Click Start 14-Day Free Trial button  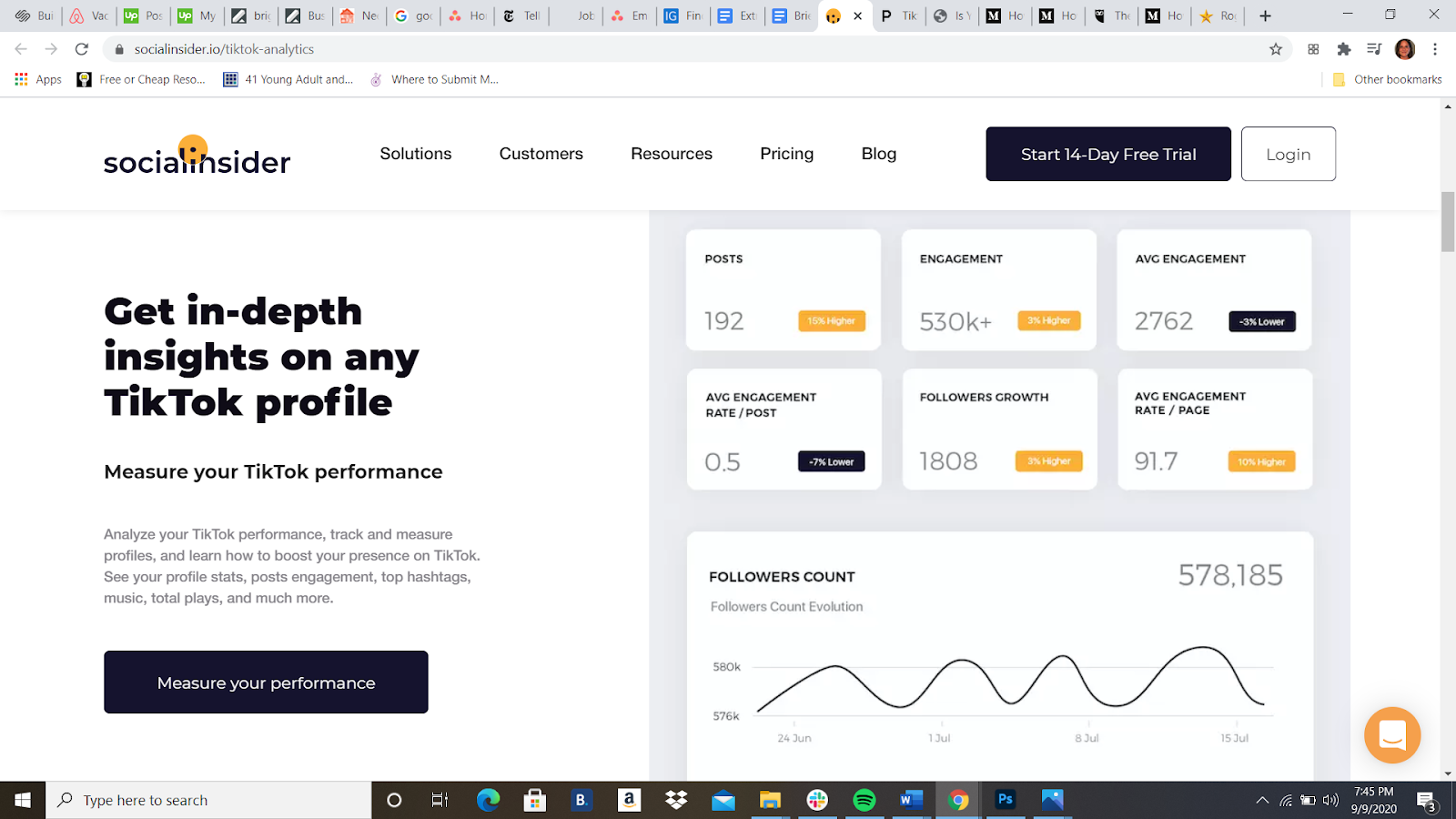coord(1108,154)
